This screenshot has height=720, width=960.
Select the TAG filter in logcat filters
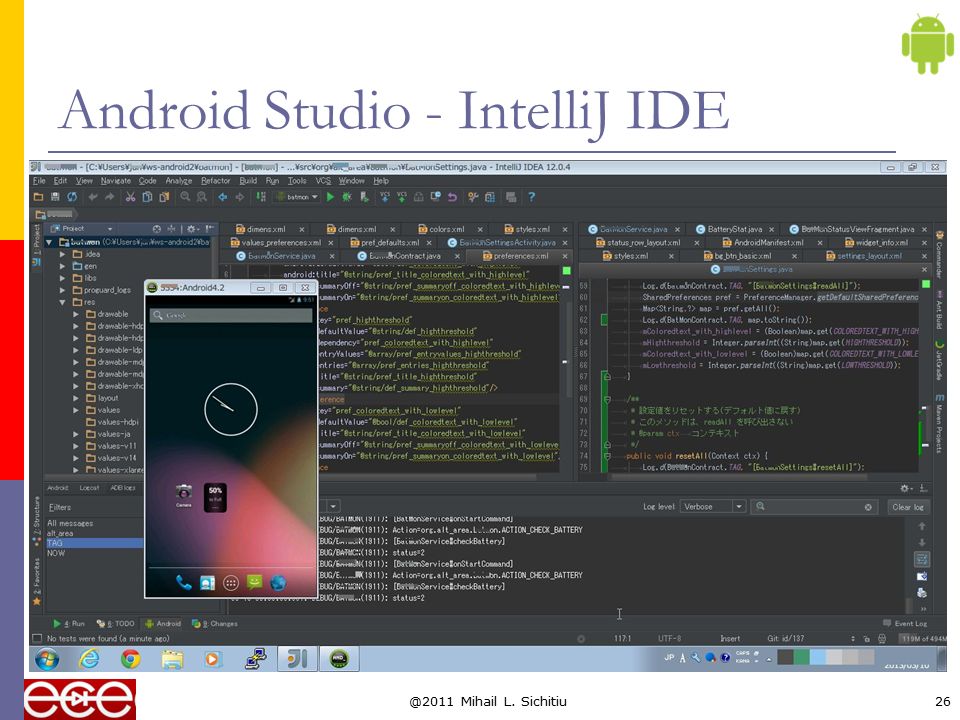94,543
